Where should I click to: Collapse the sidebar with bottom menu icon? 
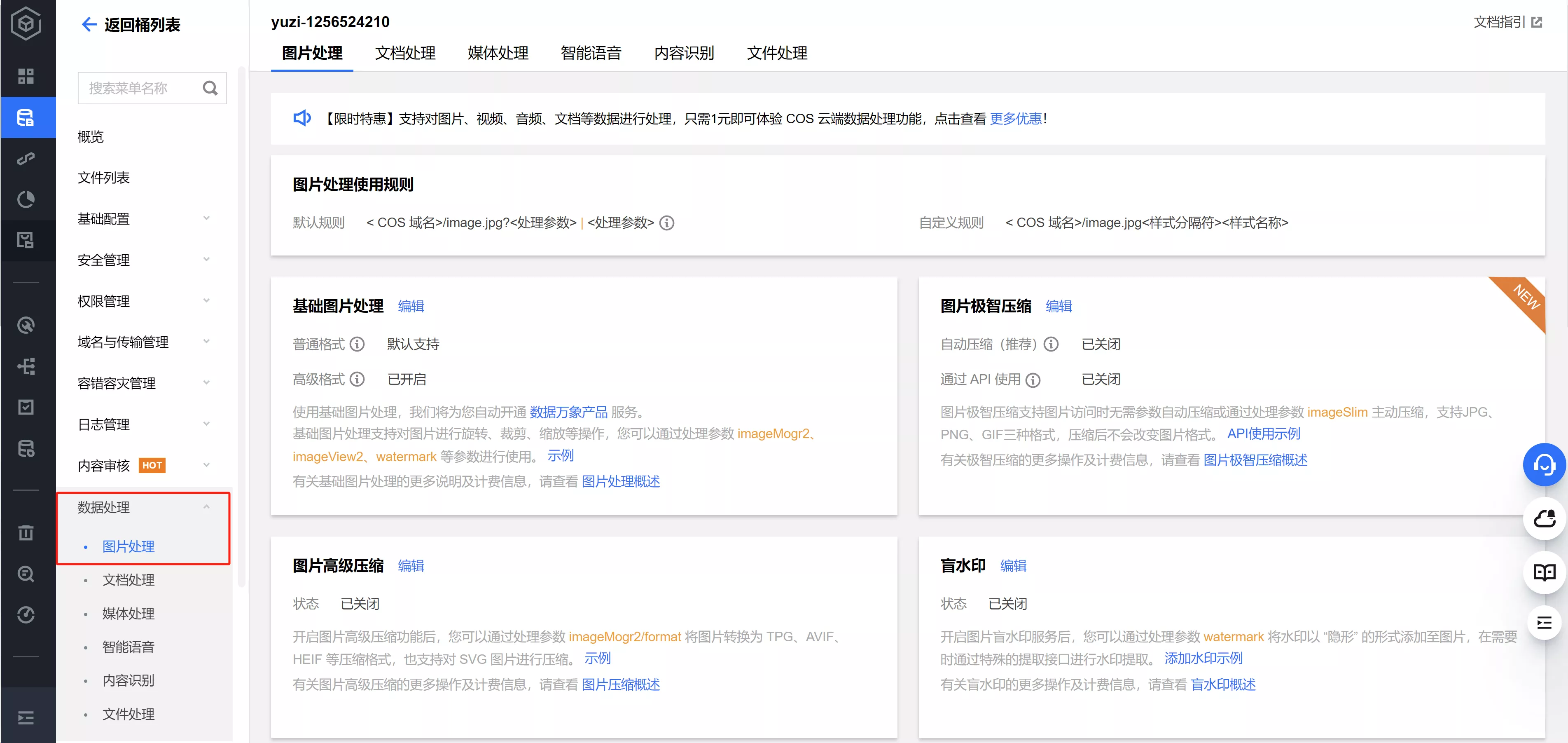pos(26,718)
